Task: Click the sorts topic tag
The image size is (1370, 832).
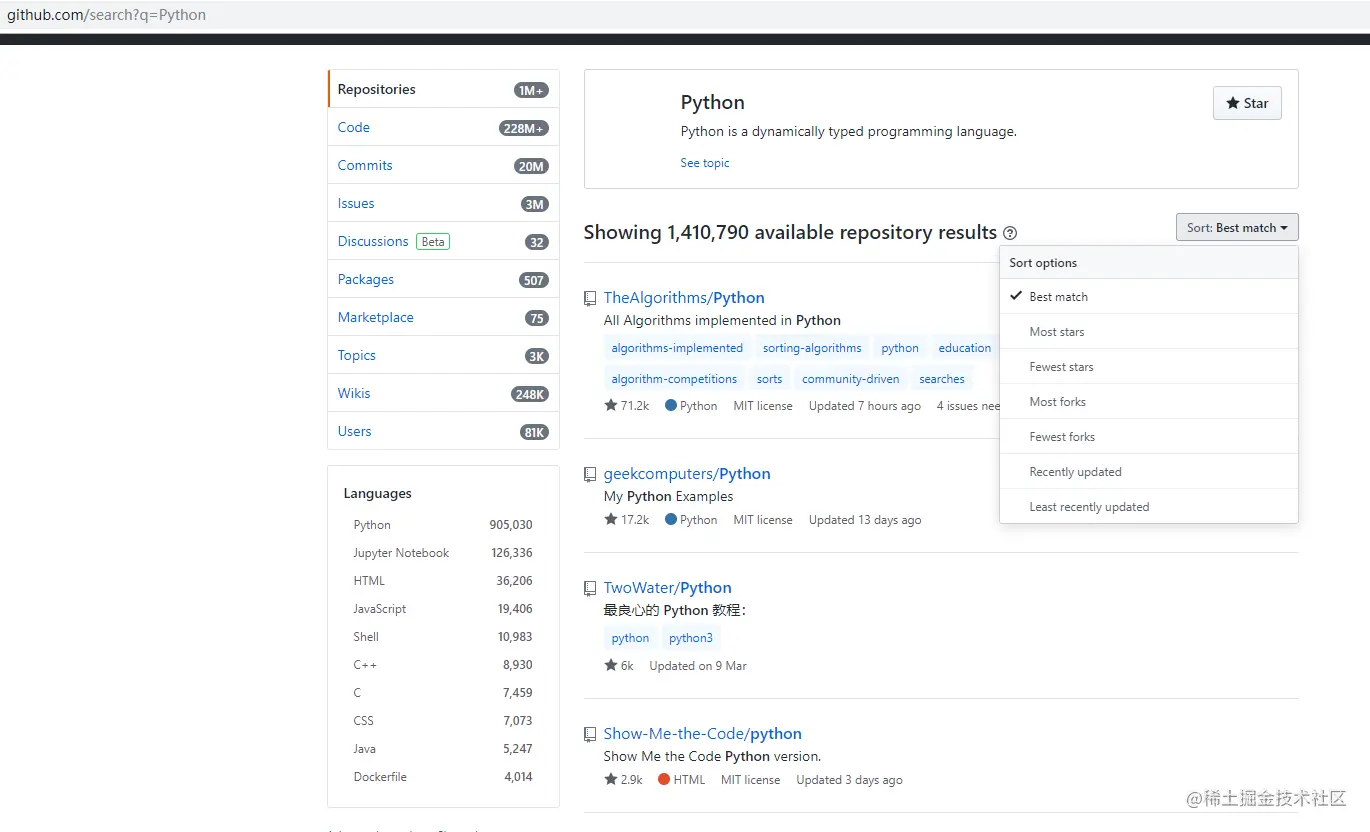Action: click(769, 379)
